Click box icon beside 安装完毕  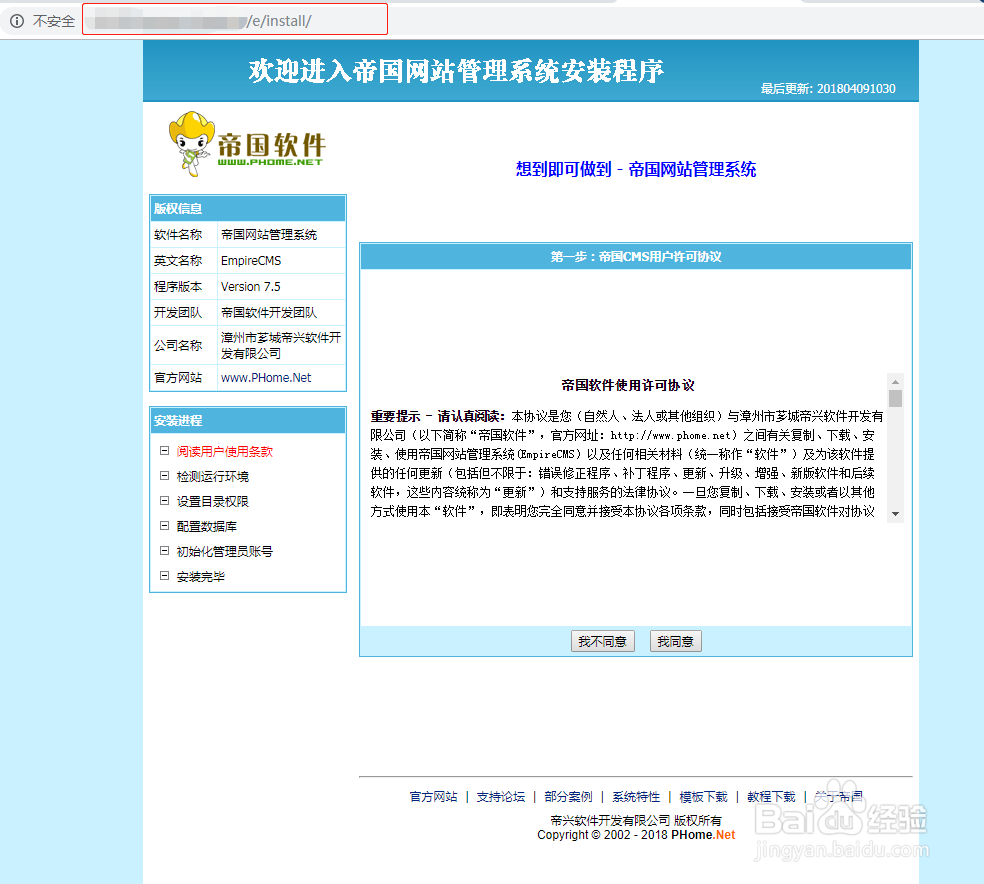pos(164,575)
